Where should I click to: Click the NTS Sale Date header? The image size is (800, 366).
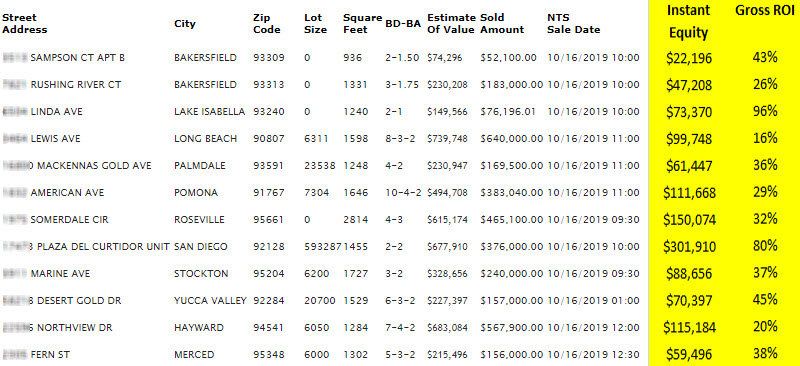tap(573, 23)
